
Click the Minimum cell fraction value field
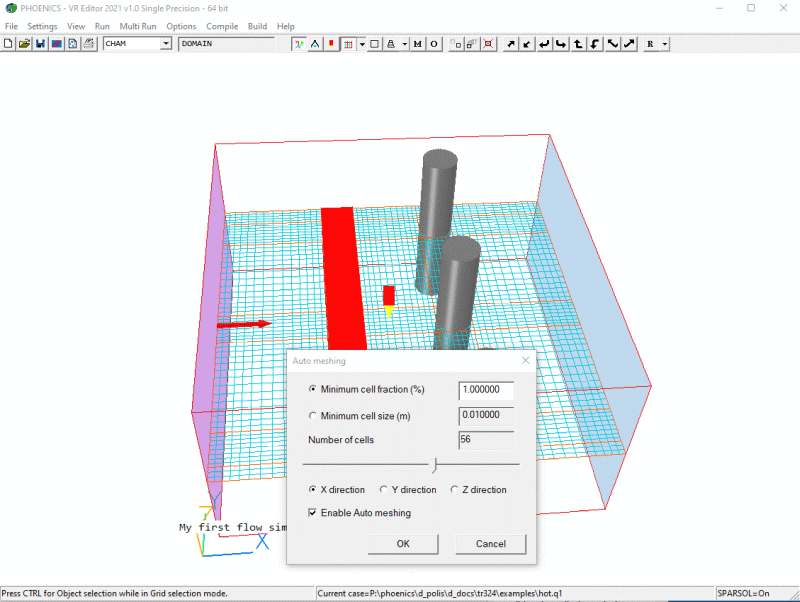point(486,390)
